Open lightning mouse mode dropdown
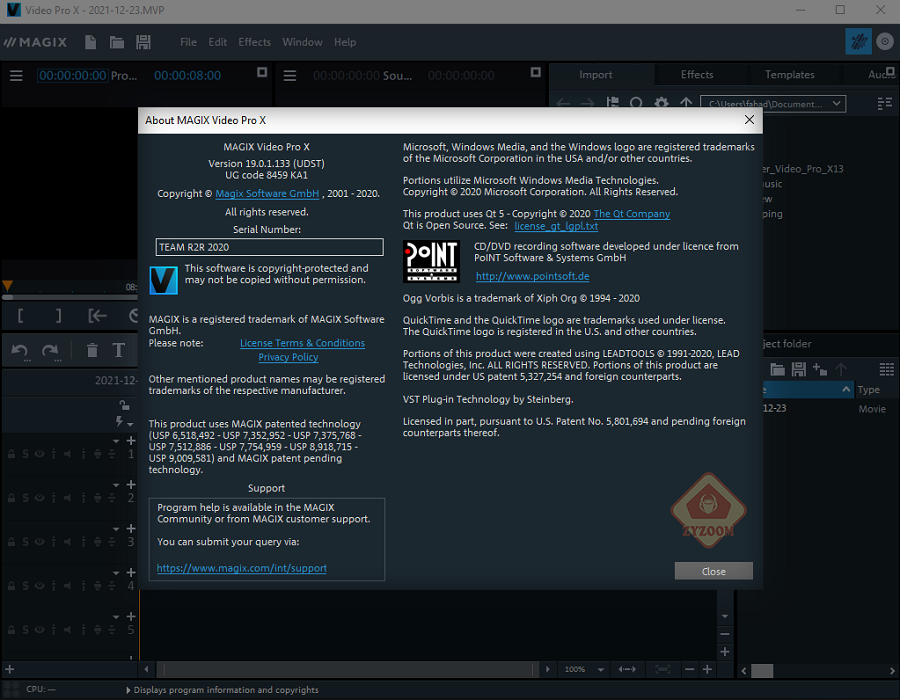This screenshot has width=900, height=700. (130, 425)
